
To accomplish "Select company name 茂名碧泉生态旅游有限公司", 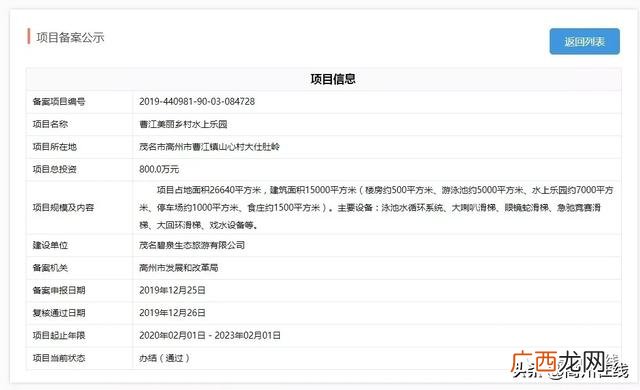I will tap(192, 245).
